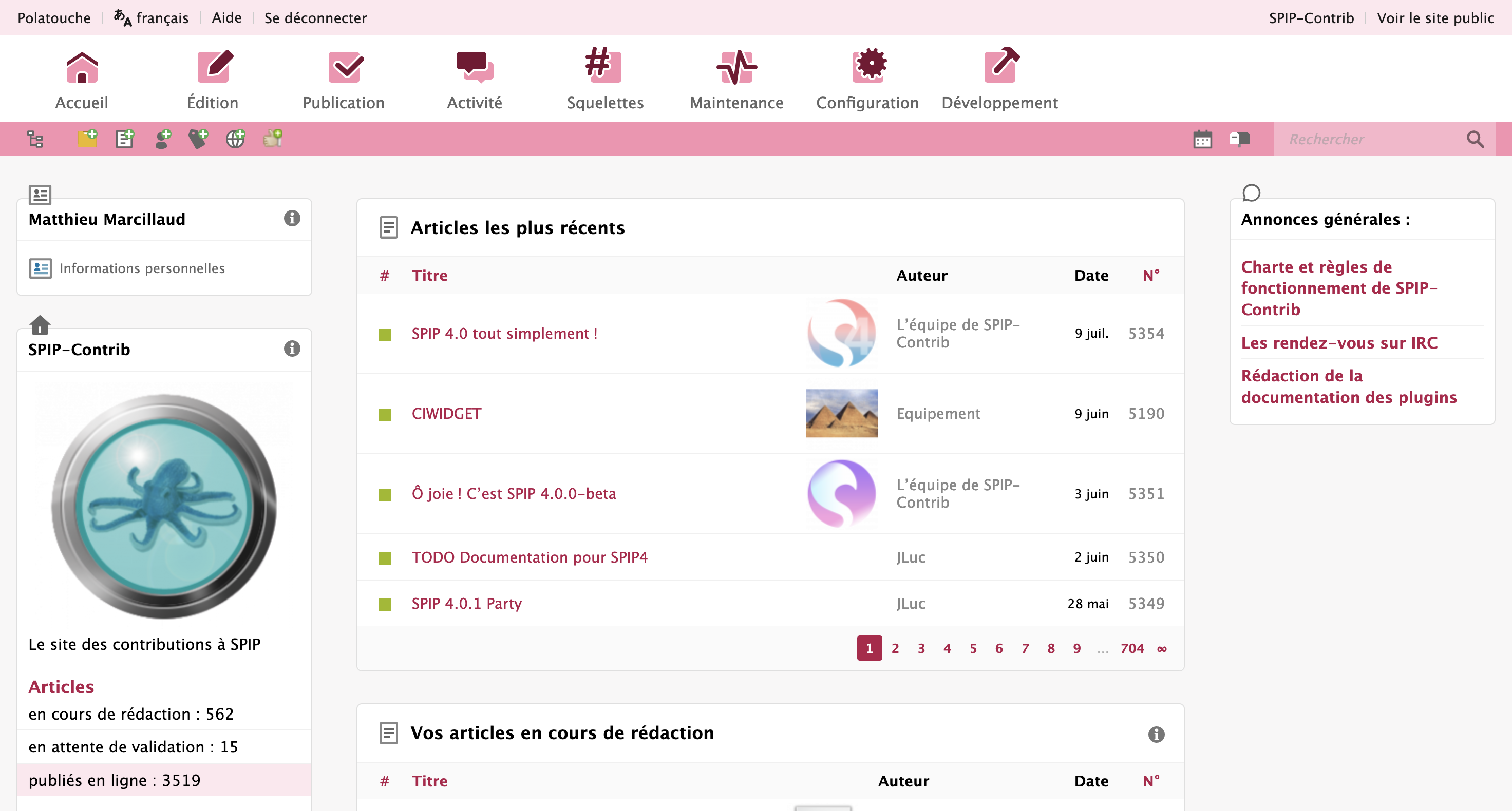The height and width of the screenshot is (811, 1512).
Task: Open the calendar icon in toolbar
Action: 1202,139
